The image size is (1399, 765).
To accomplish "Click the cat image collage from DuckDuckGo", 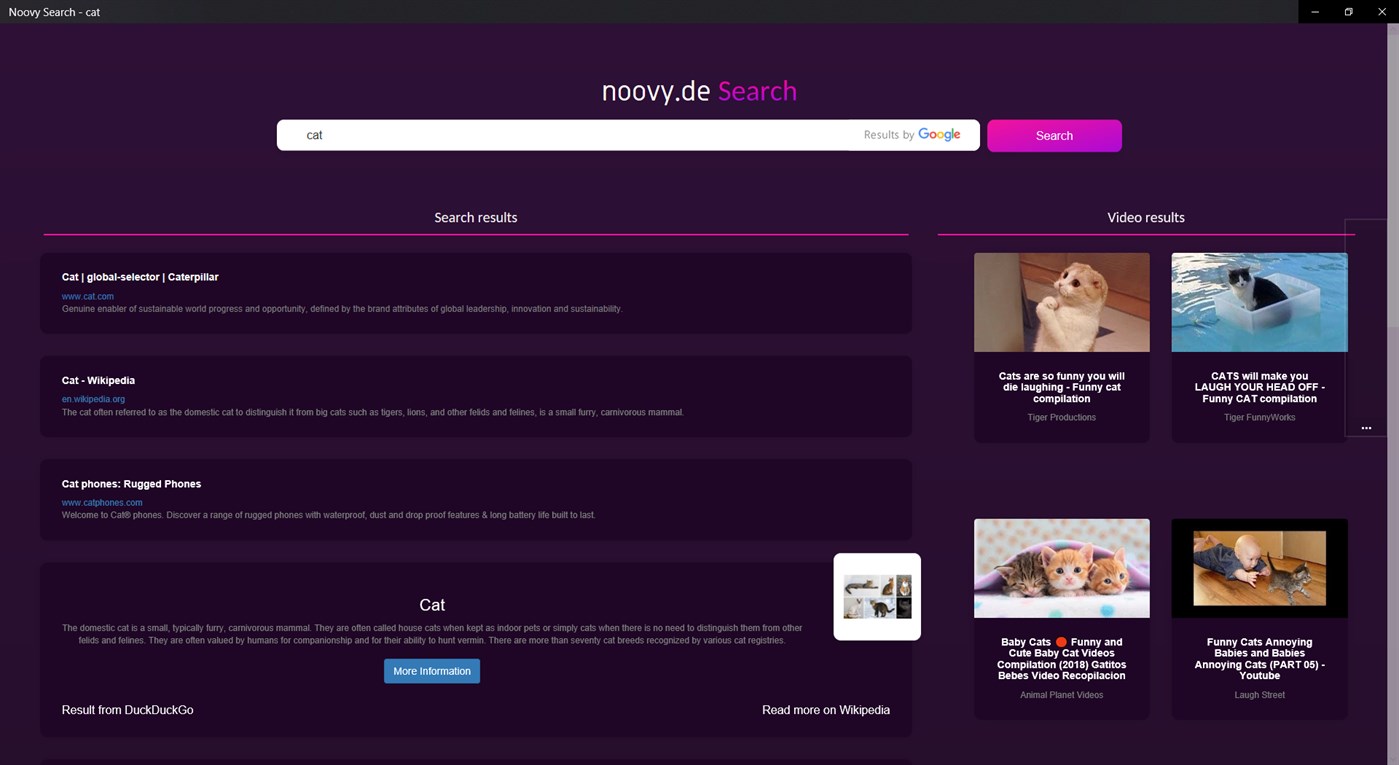I will pos(876,596).
